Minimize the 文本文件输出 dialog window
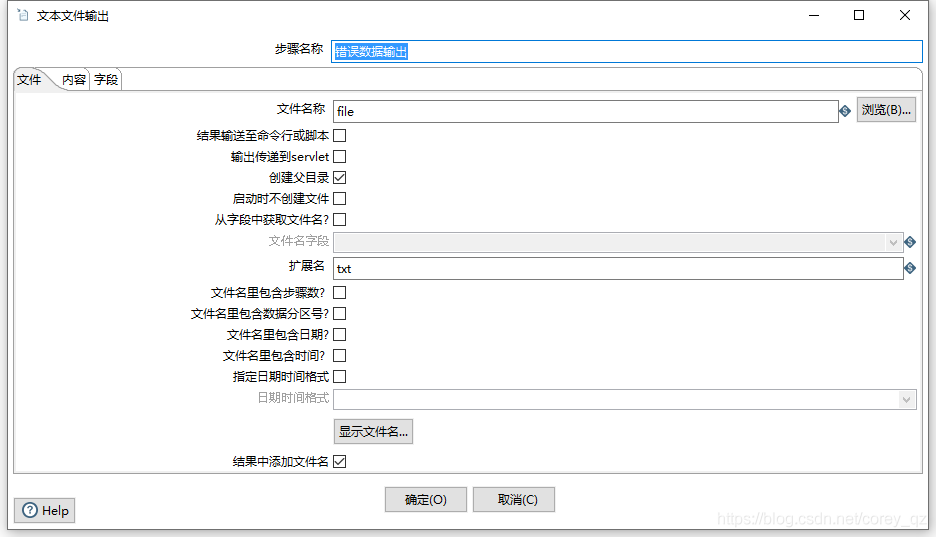Viewport: 936px width, 537px height. (814, 16)
